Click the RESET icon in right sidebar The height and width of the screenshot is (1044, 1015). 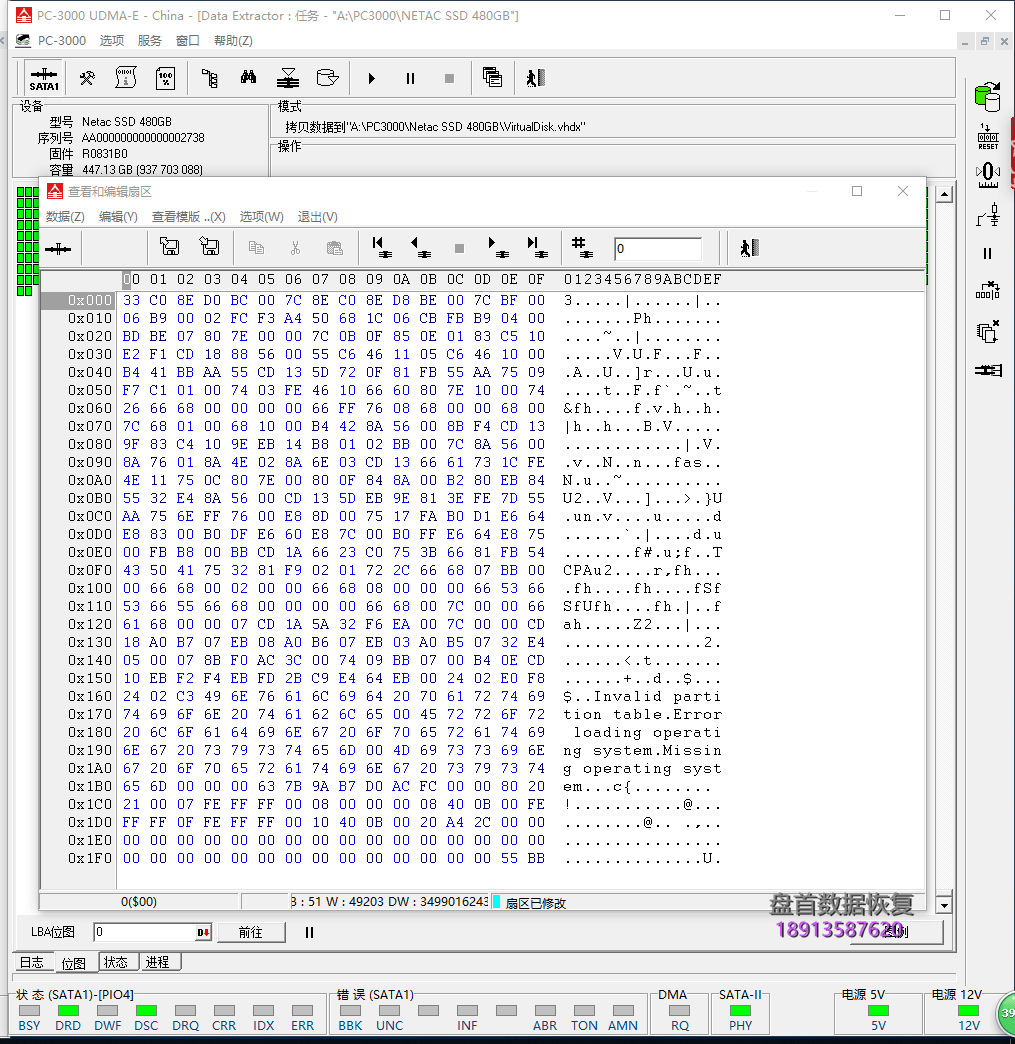[988, 137]
